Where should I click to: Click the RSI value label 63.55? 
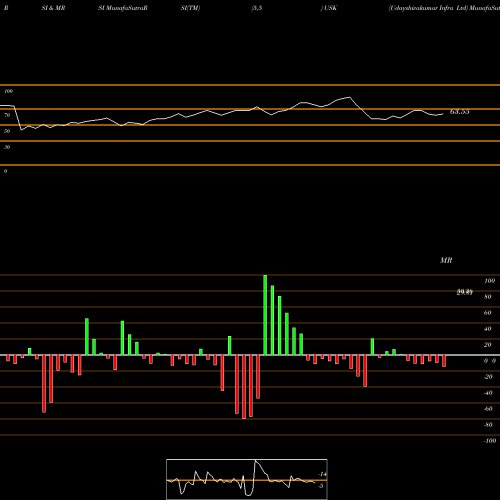460,112
